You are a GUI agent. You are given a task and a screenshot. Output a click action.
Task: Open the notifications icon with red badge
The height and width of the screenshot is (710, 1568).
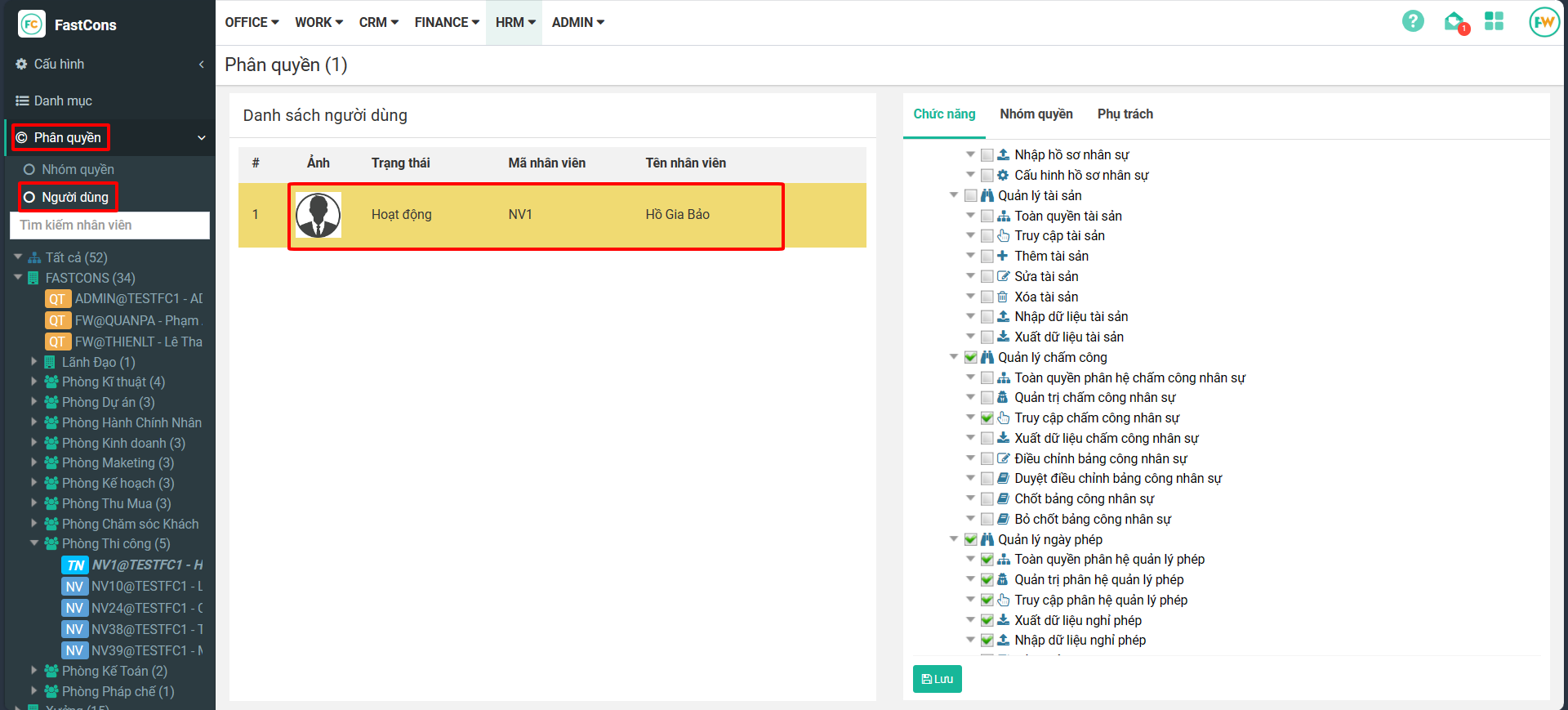[x=1454, y=22]
